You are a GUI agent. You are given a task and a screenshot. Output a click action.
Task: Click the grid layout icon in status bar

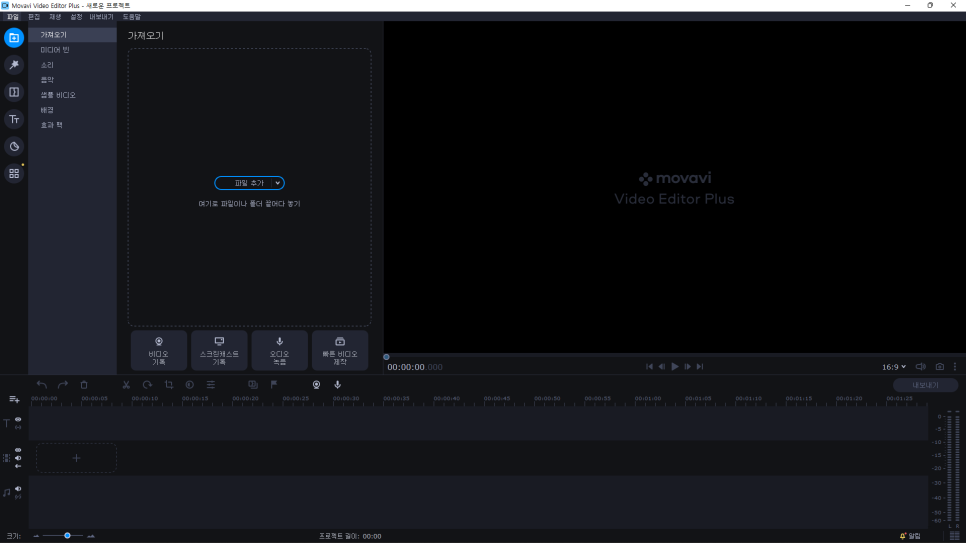954,536
